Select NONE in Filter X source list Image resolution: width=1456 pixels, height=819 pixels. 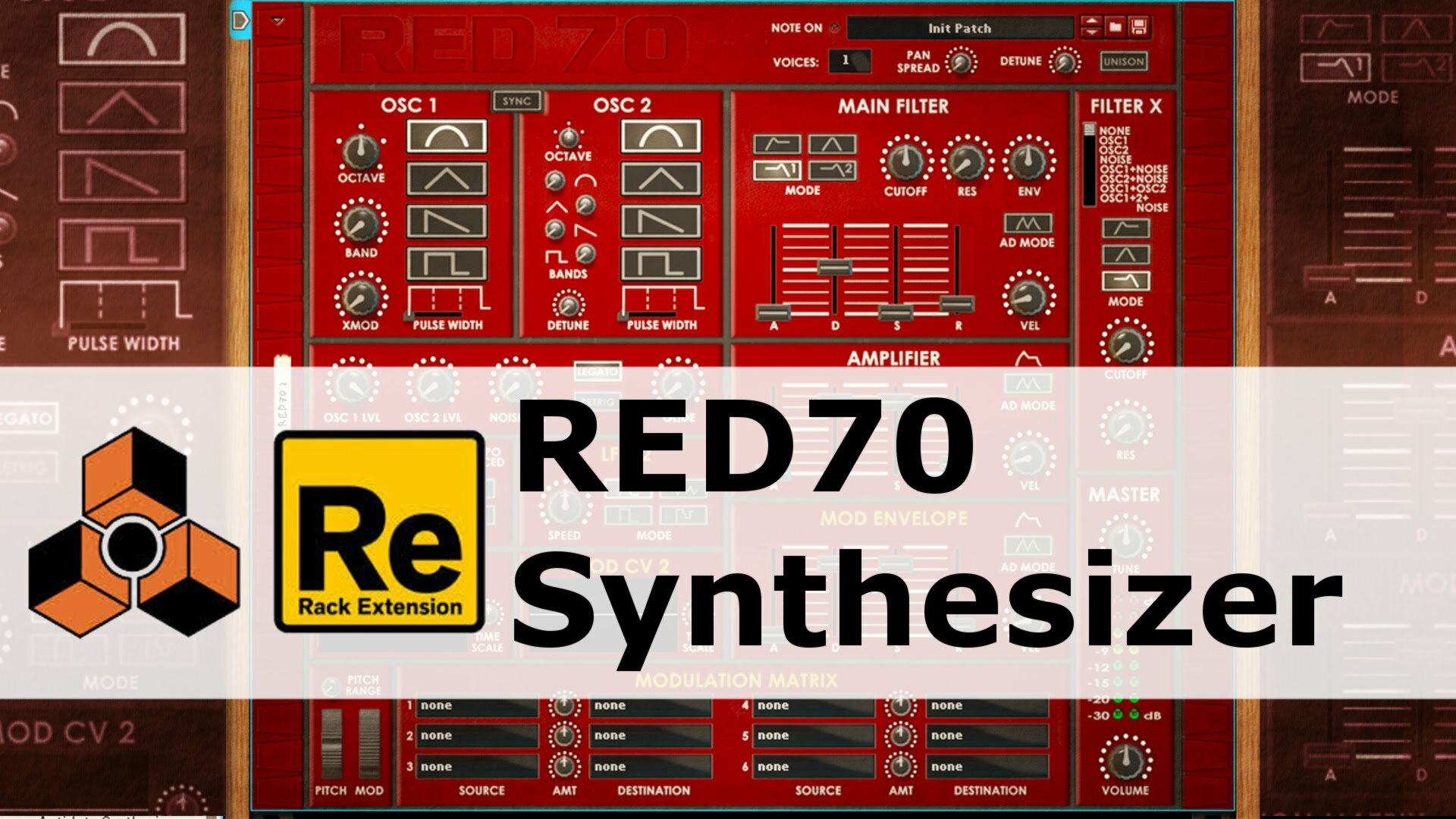1115,130
